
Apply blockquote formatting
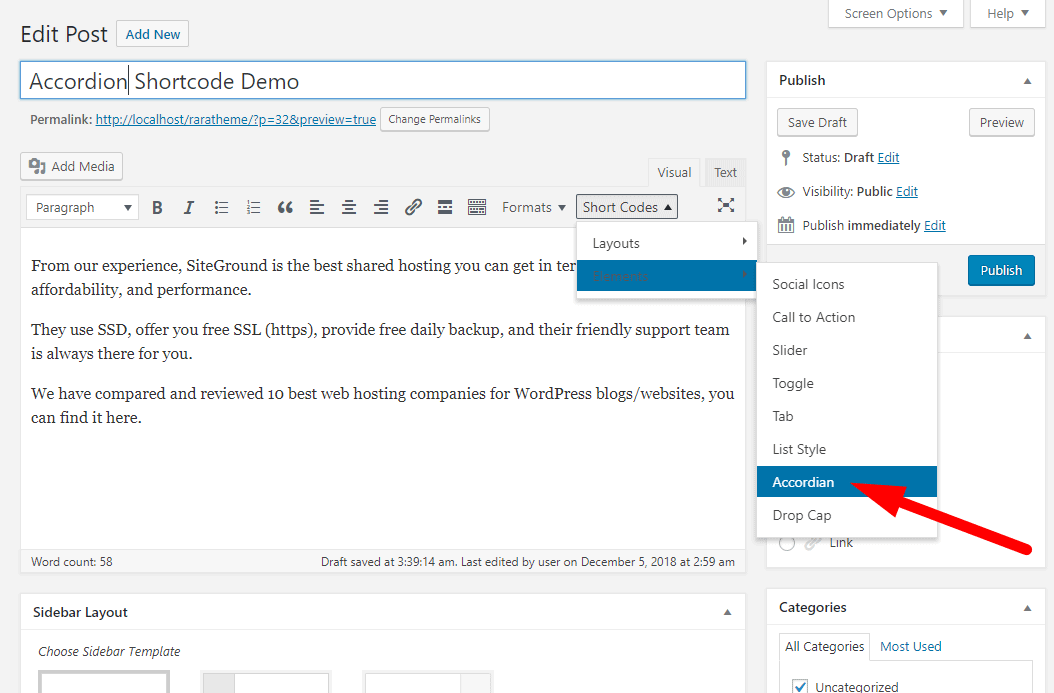point(285,208)
